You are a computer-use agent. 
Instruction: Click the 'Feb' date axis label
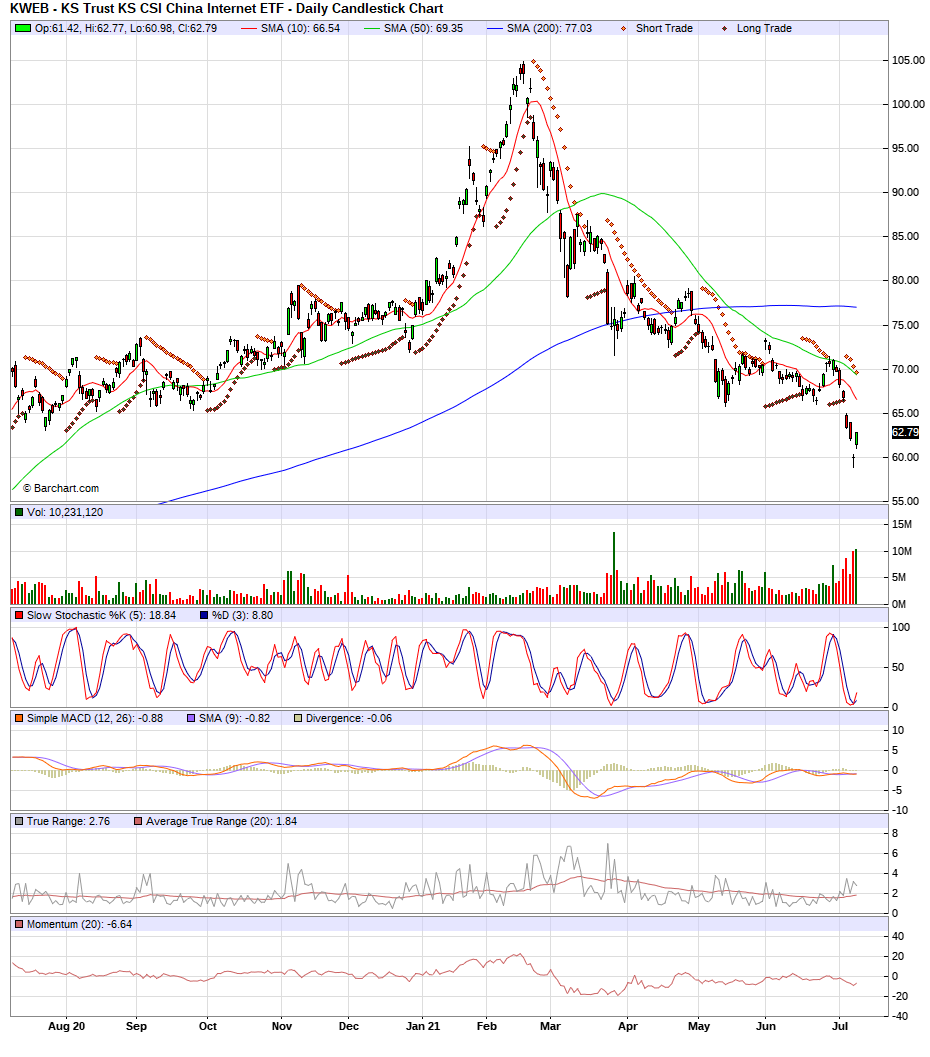point(487,1027)
